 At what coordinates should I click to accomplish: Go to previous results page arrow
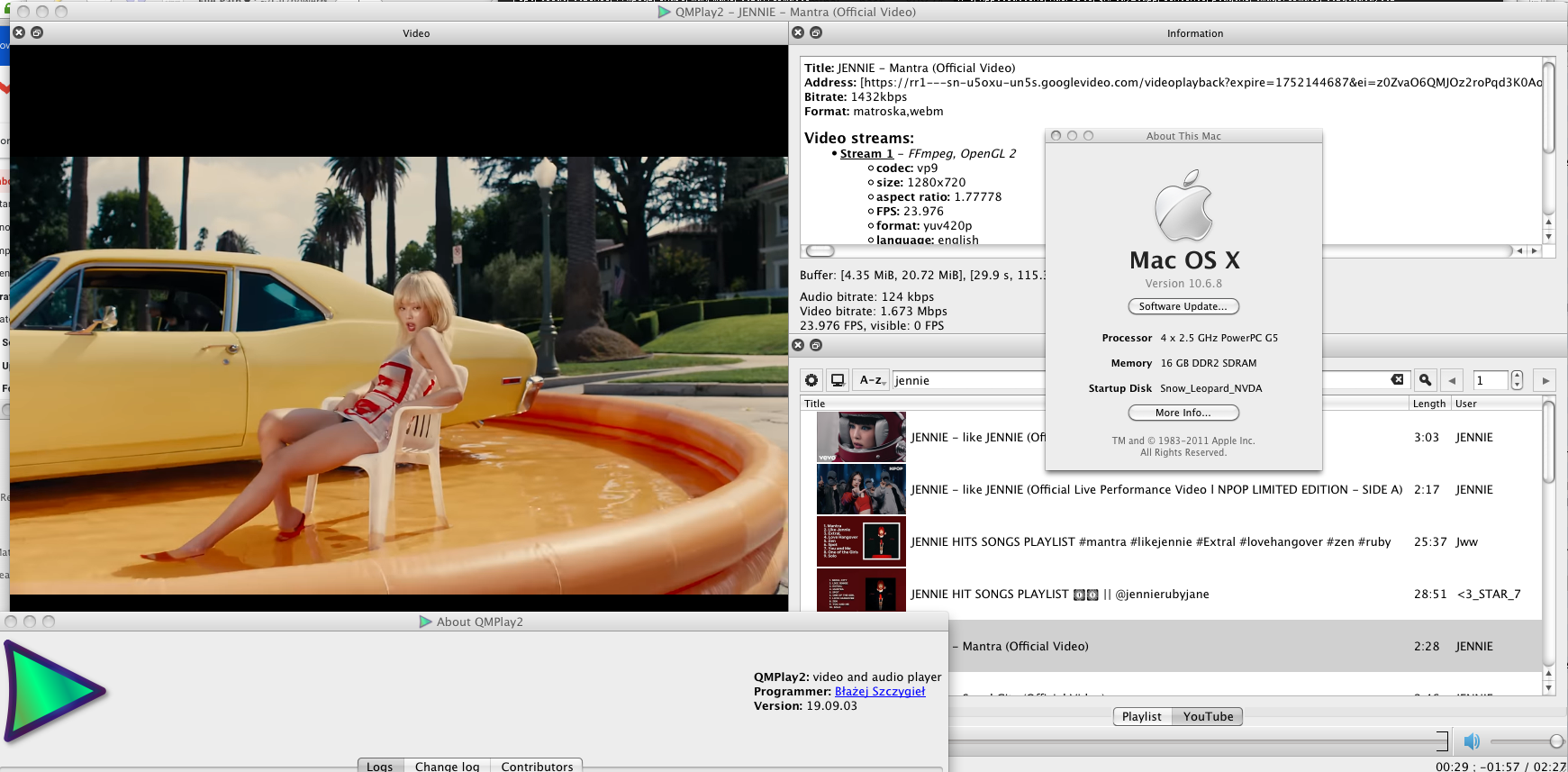(x=1452, y=380)
